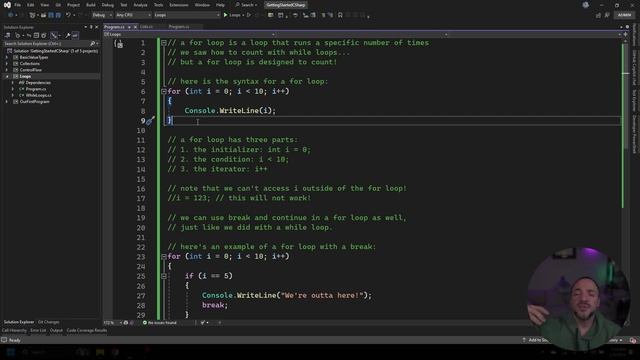Expand the Dependencies node under Loops

[13, 83]
